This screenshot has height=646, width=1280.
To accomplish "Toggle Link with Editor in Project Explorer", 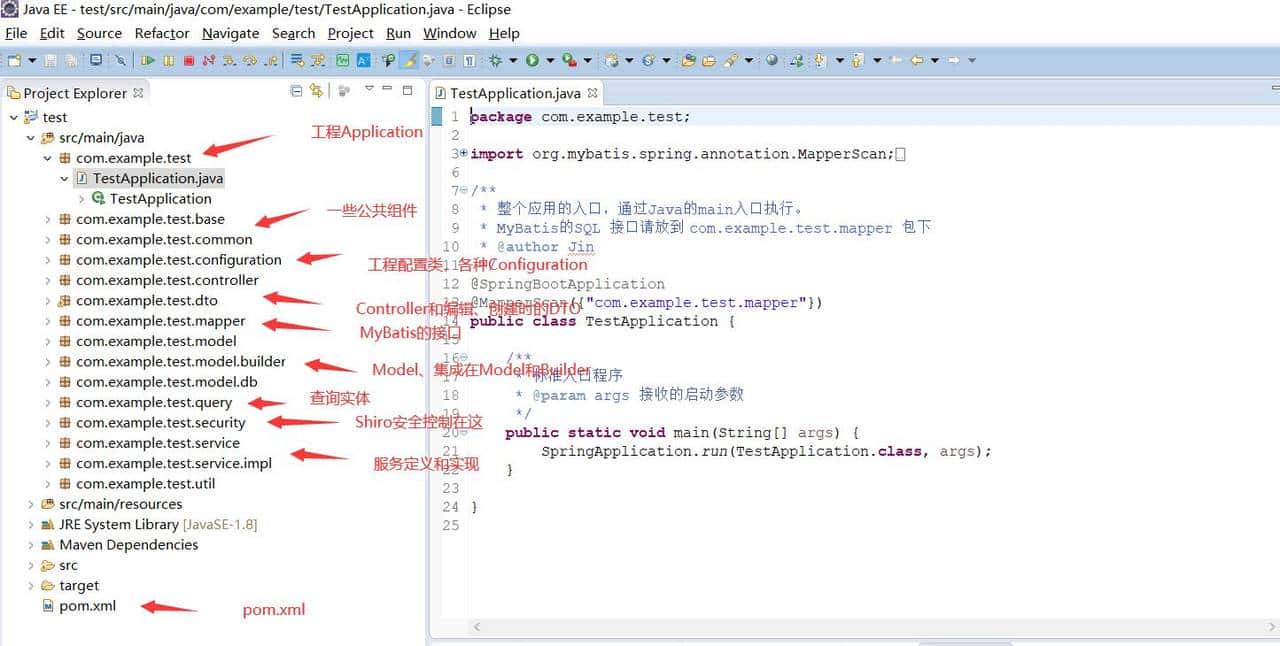I will tap(316, 90).
